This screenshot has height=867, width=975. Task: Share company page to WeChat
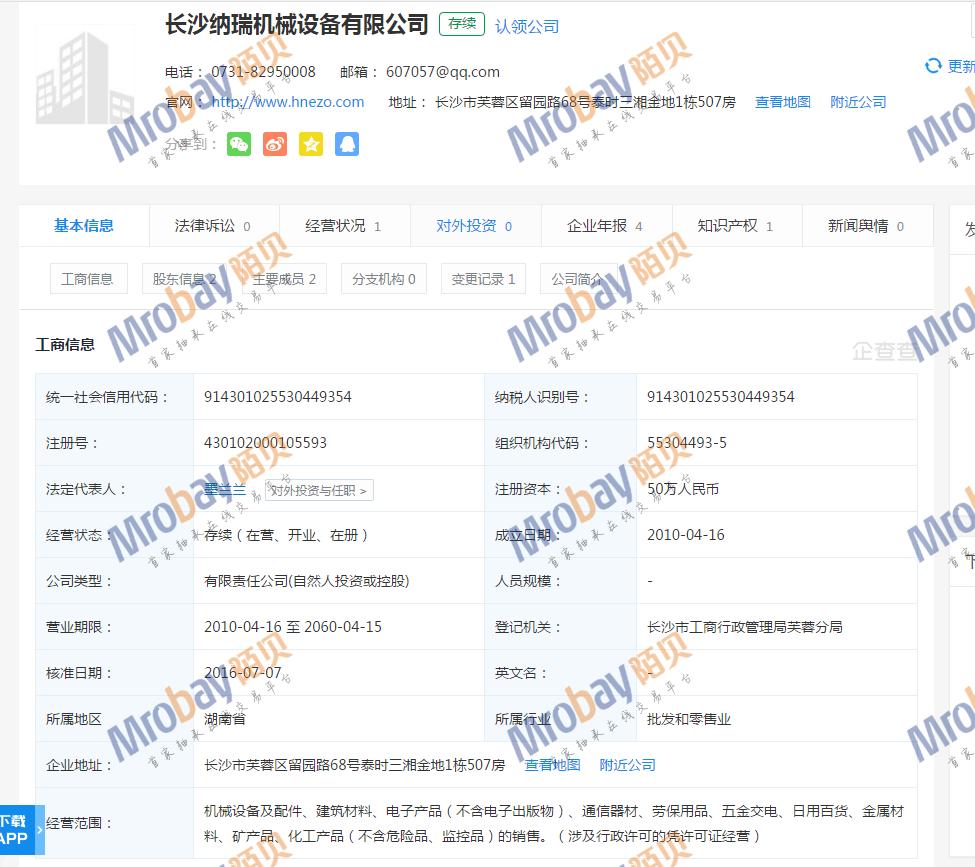pos(239,144)
